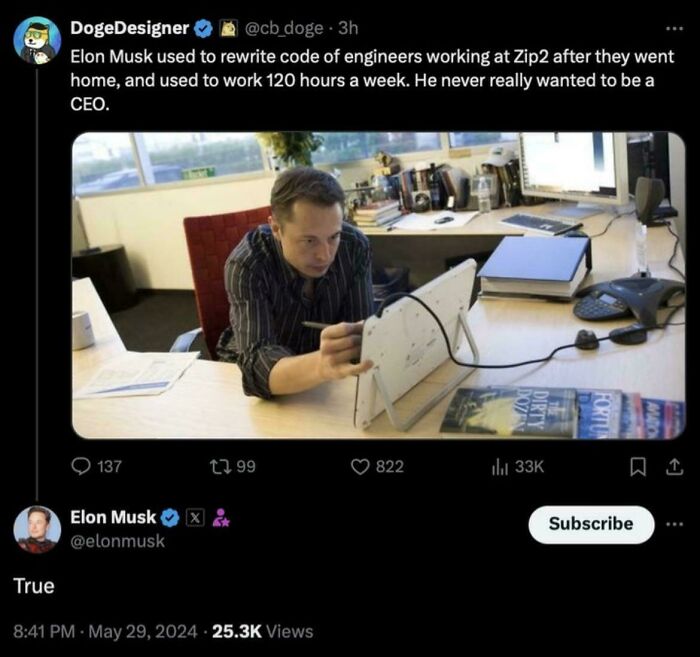Open DogeDesigner tweet more options menu
This screenshot has height=657, width=700.
(675, 28)
